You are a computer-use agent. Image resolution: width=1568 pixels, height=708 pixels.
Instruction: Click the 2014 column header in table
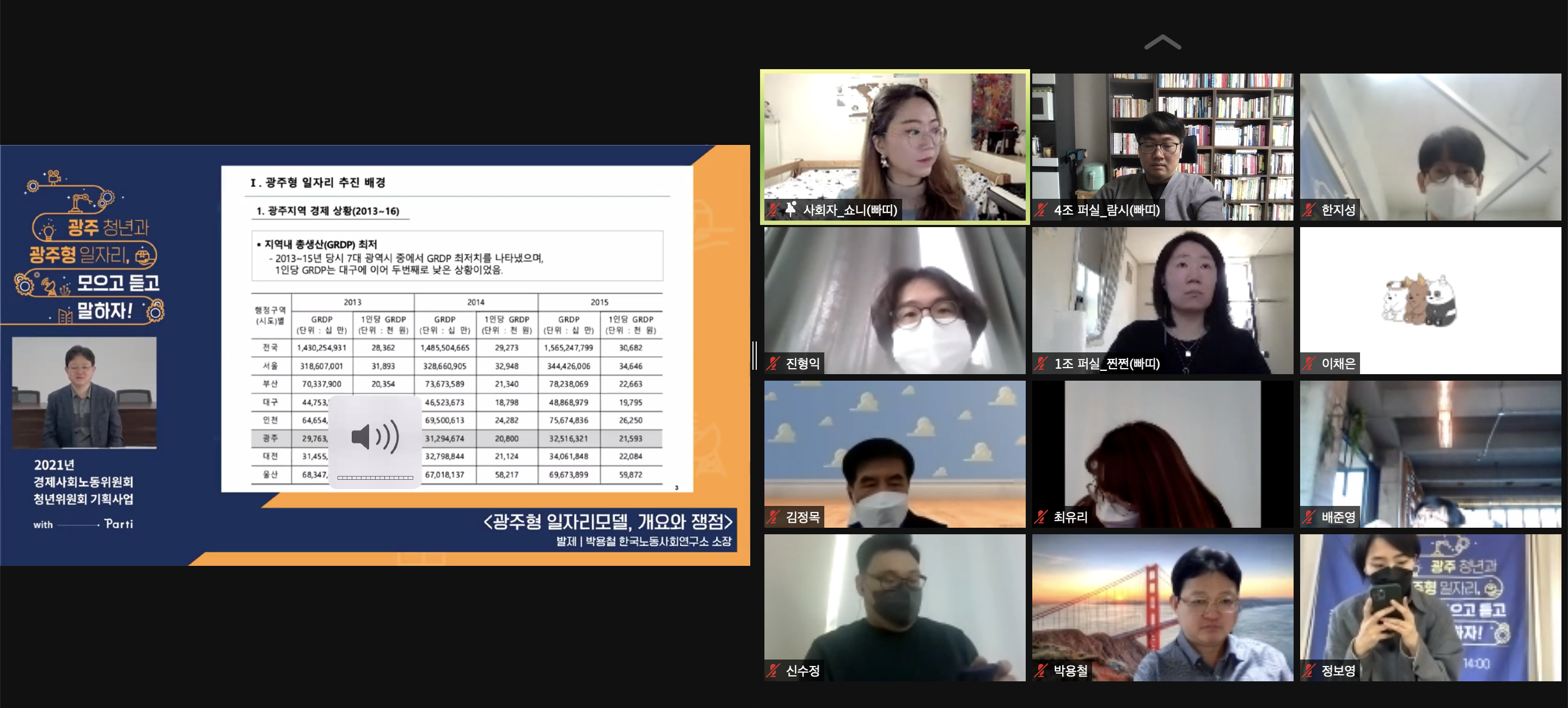pyautogui.click(x=476, y=302)
